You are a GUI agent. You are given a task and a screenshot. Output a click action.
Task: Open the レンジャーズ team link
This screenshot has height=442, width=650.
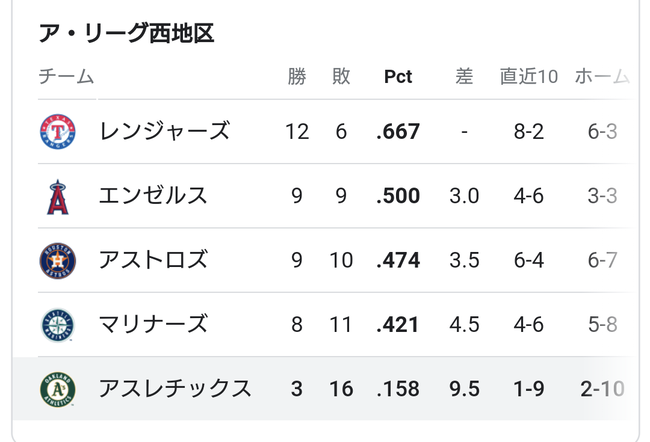(164, 131)
